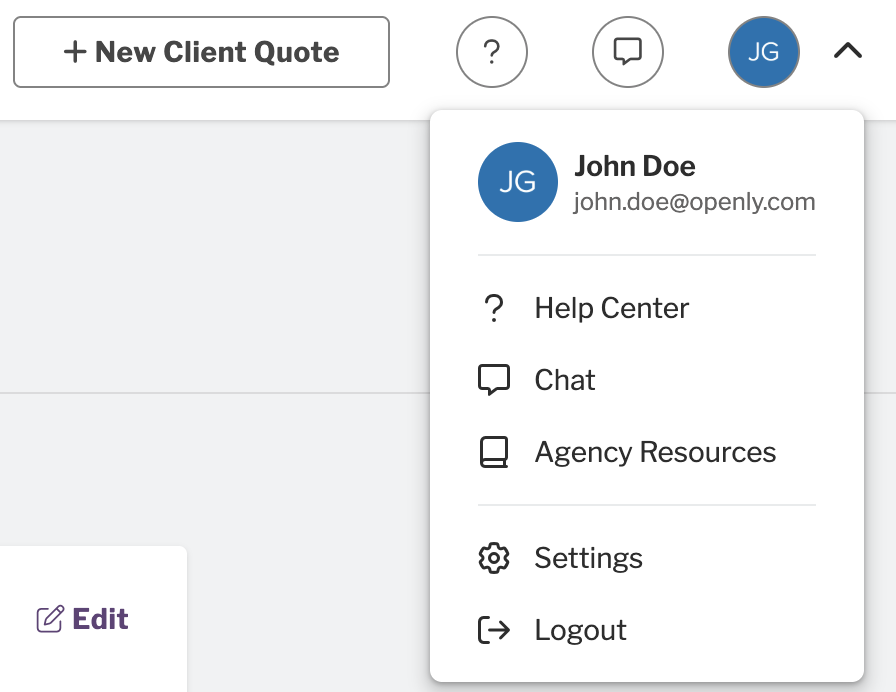
Task: Click the speech bubble icon beside Chat
Action: (x=494, y=380)
